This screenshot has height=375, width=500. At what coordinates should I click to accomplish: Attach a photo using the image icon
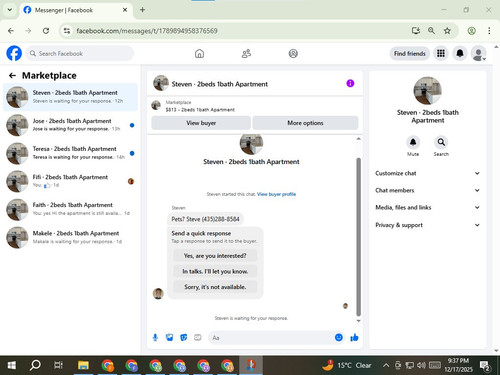coord(169,338)
